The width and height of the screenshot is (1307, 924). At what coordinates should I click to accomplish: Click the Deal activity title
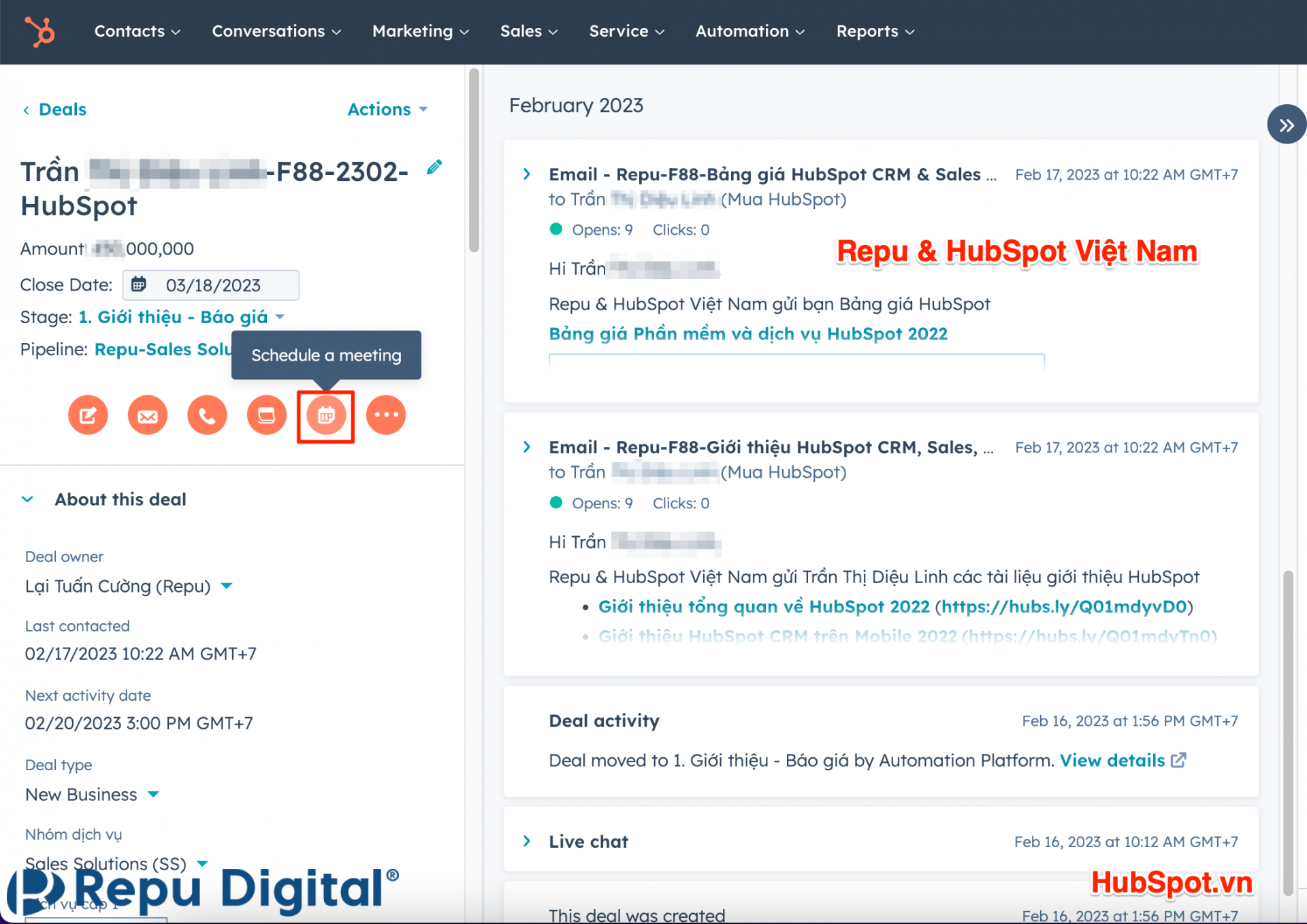(x=604, y=721)
